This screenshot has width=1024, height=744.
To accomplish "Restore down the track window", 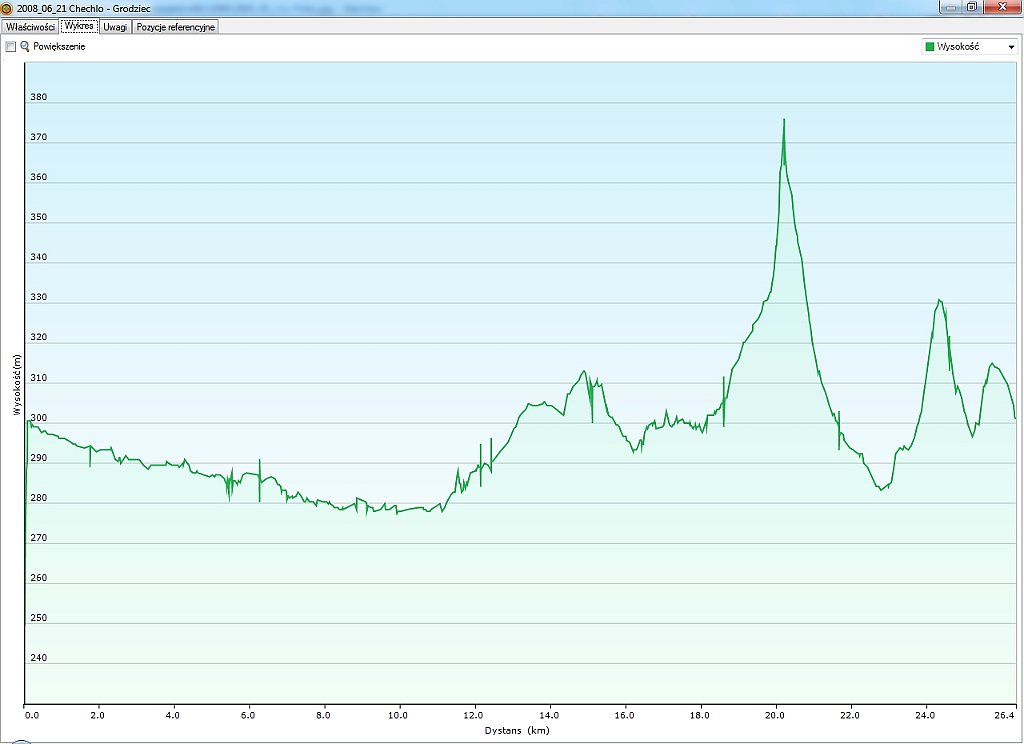I will 971,7.
